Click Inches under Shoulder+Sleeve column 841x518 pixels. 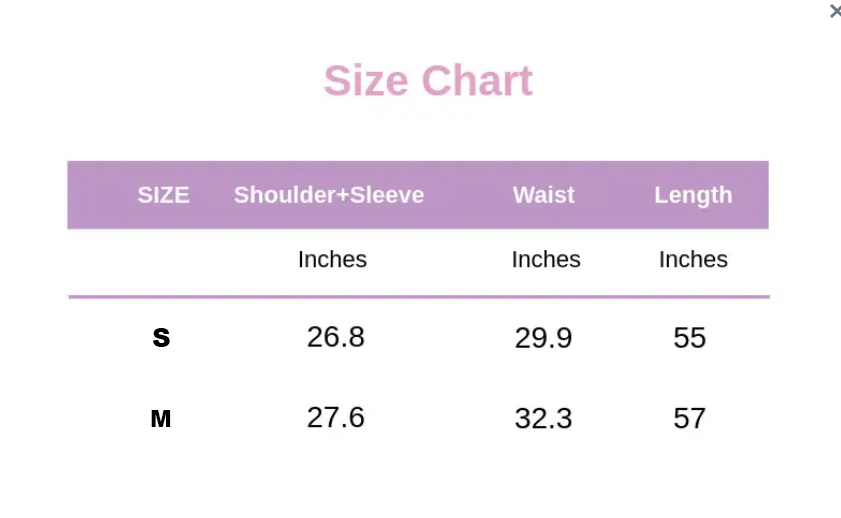click(332, 260)
